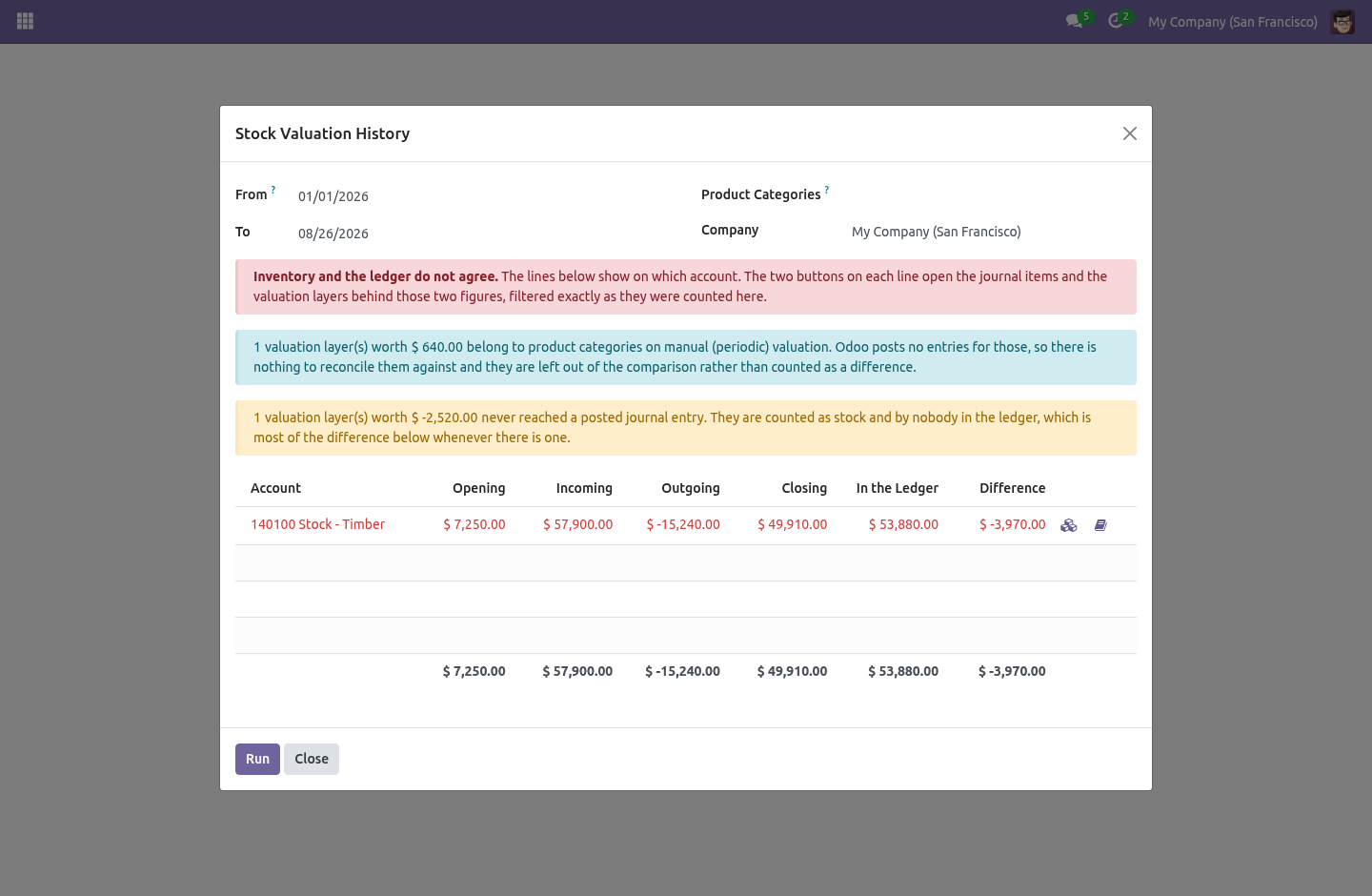
Task: Select Incoming value $ 57,900.00 in Timber row
Action: [578, 524]
